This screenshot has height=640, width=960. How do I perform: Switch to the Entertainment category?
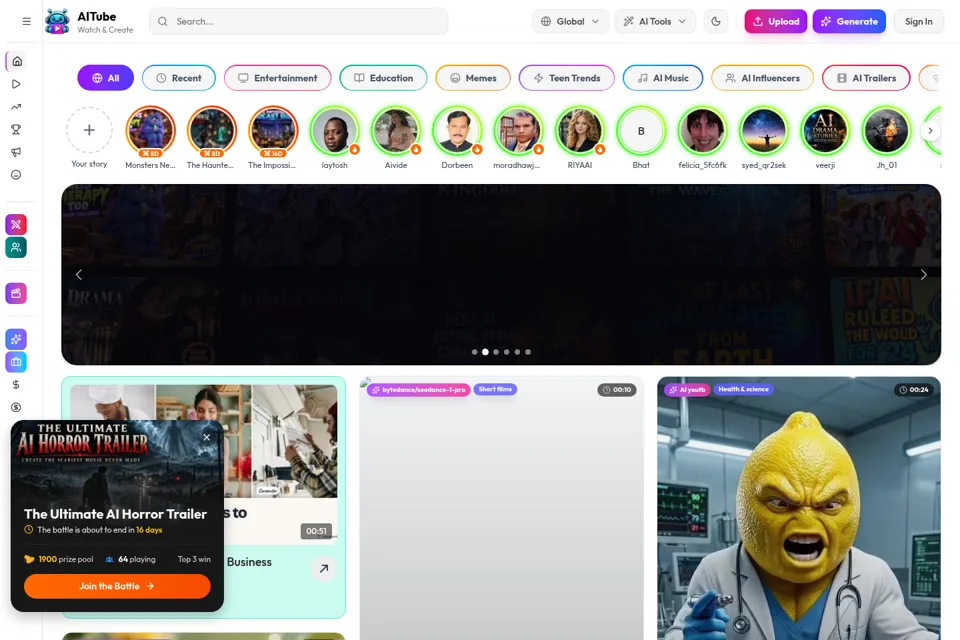pos(277,78)
